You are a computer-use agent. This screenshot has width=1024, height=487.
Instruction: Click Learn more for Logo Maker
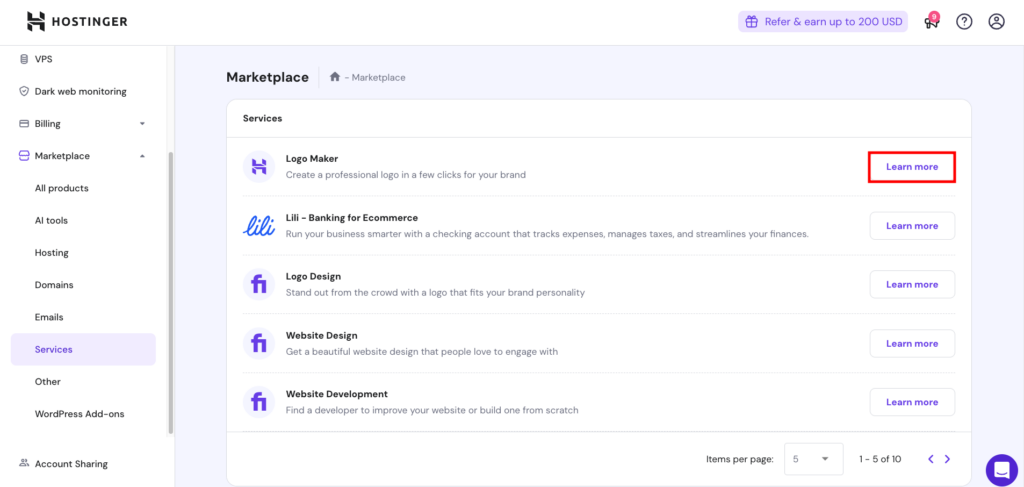click(911, 167)
